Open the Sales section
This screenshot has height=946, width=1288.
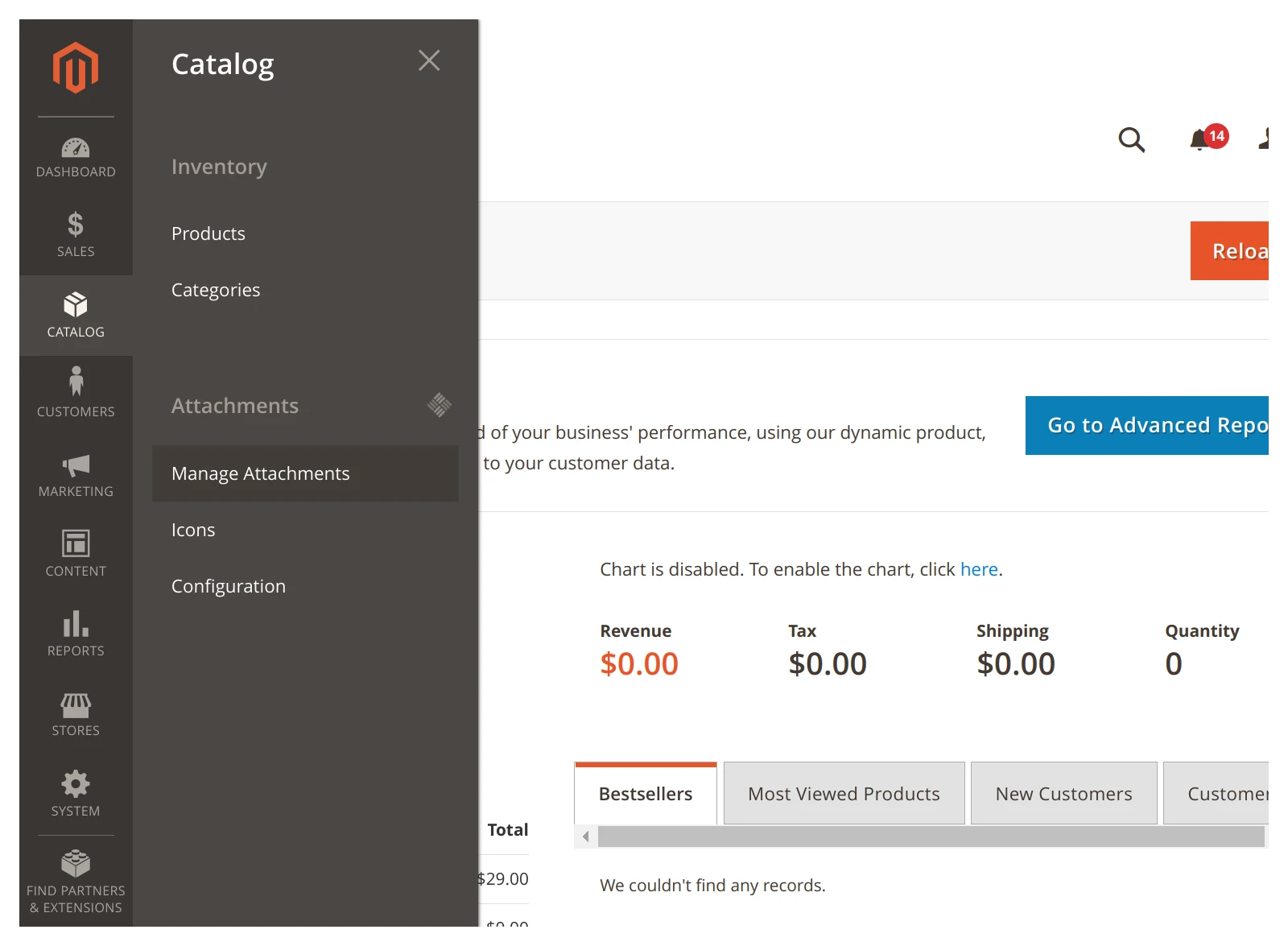tap(75, 233)
